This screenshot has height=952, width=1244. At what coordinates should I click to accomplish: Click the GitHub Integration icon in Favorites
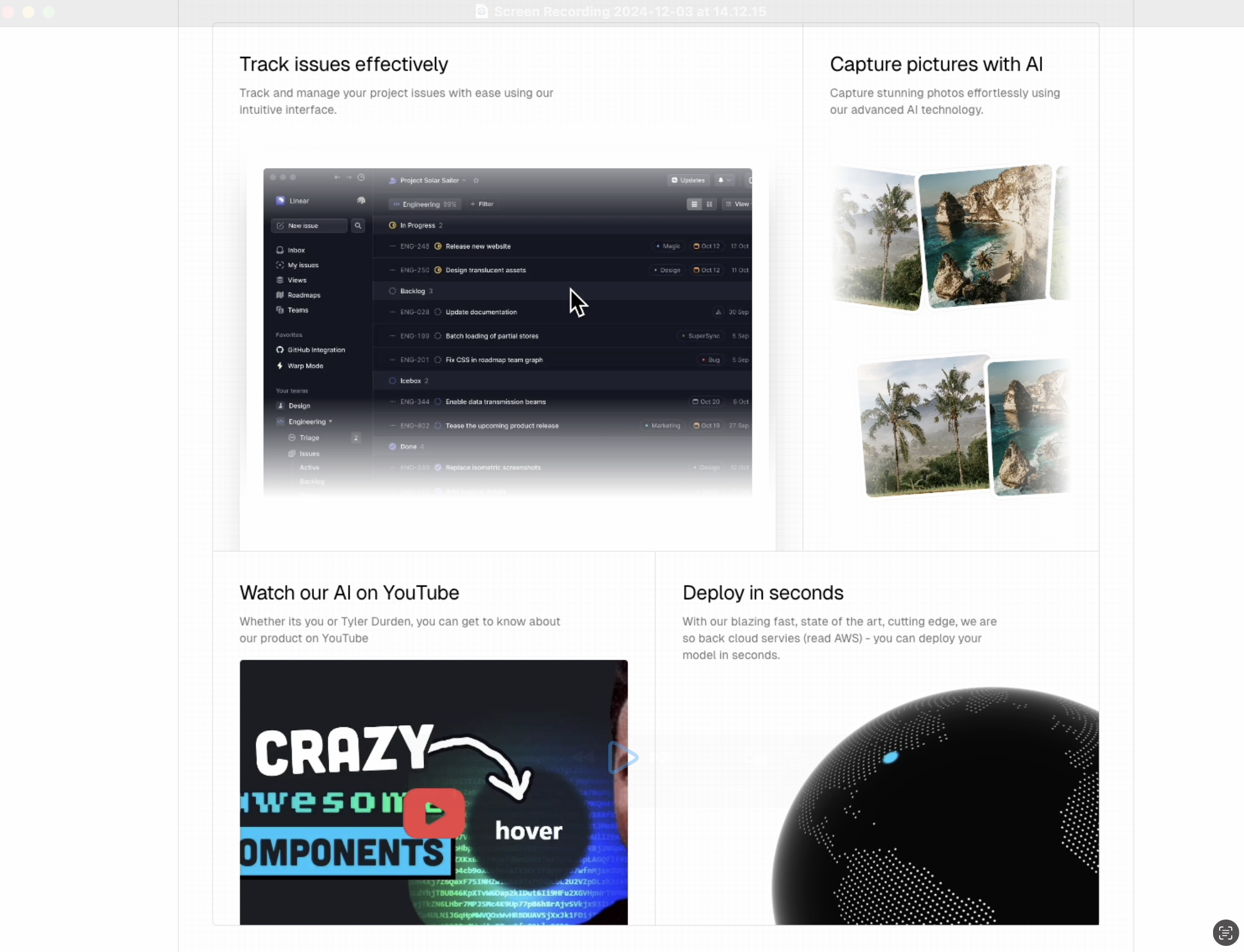pos(281,349)
